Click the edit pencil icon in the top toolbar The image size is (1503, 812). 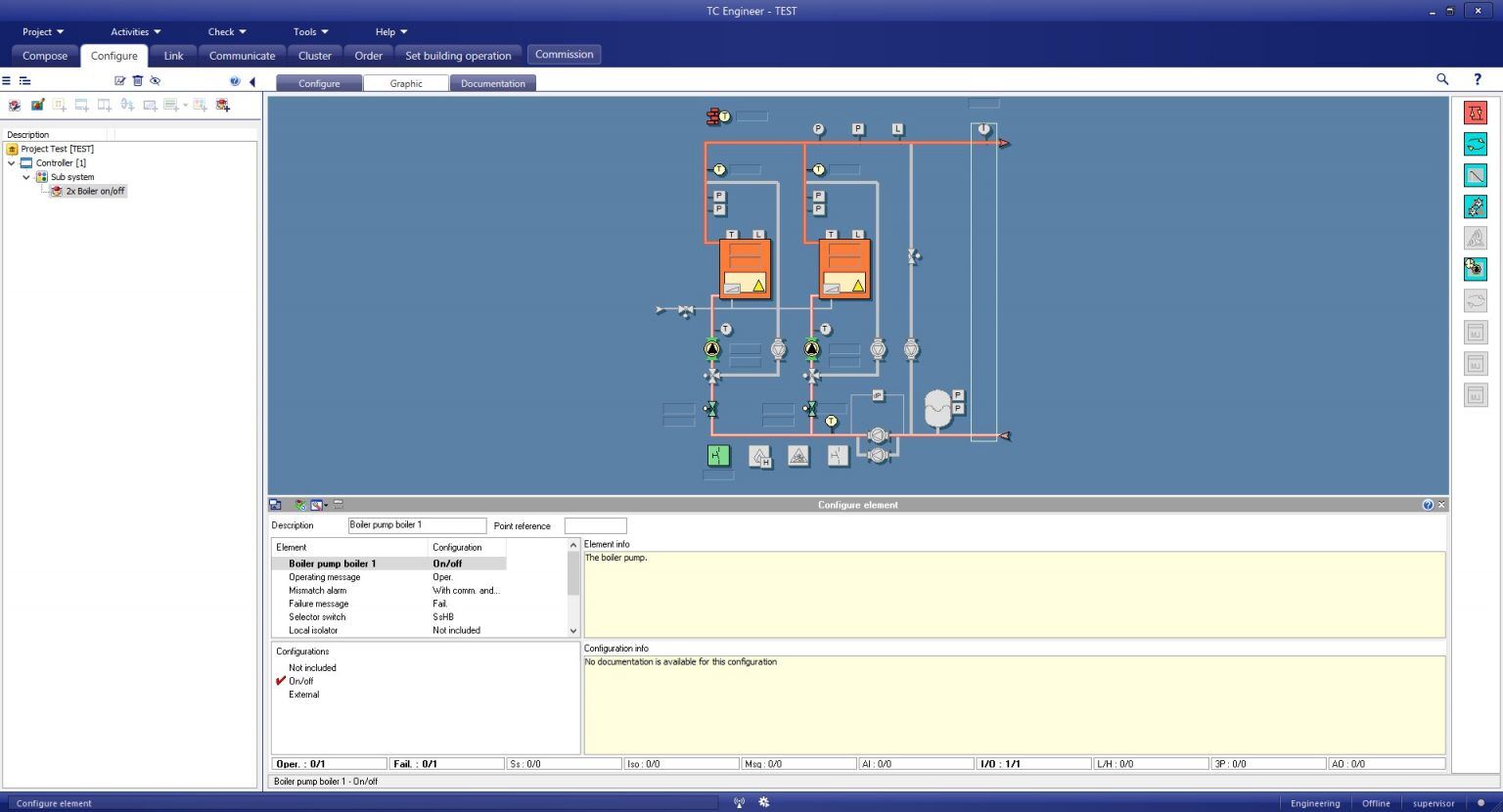coord(119,80)
